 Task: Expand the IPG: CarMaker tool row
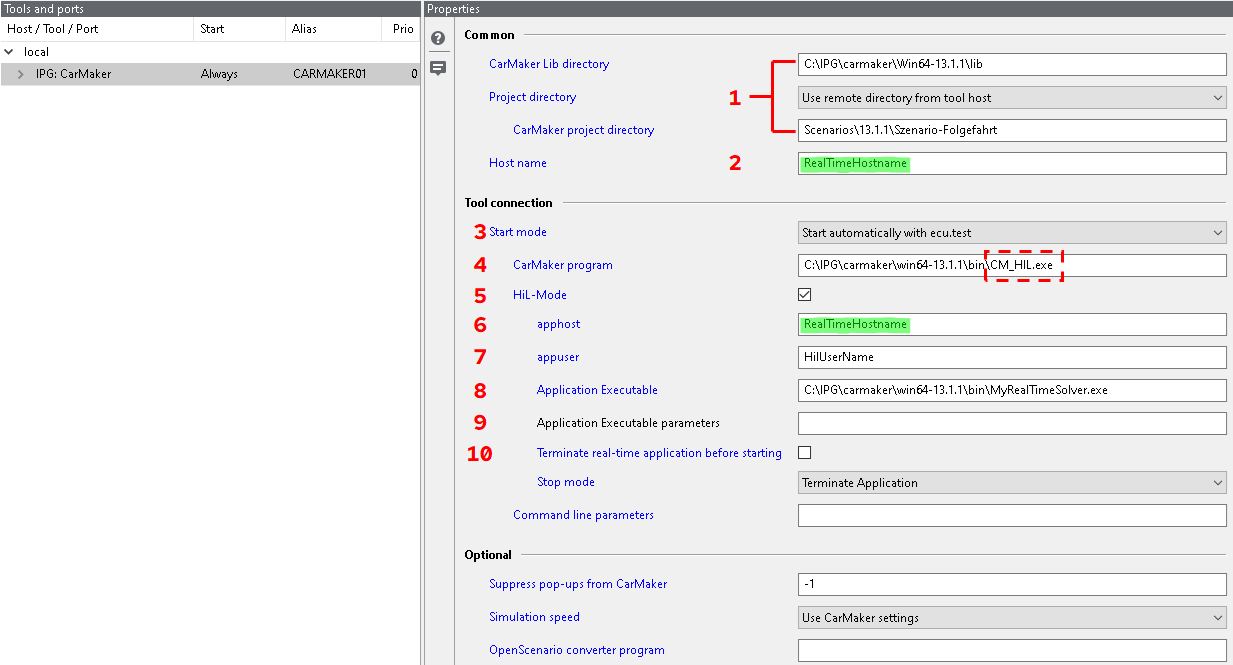pyautogui.click(x=21, y=74)
